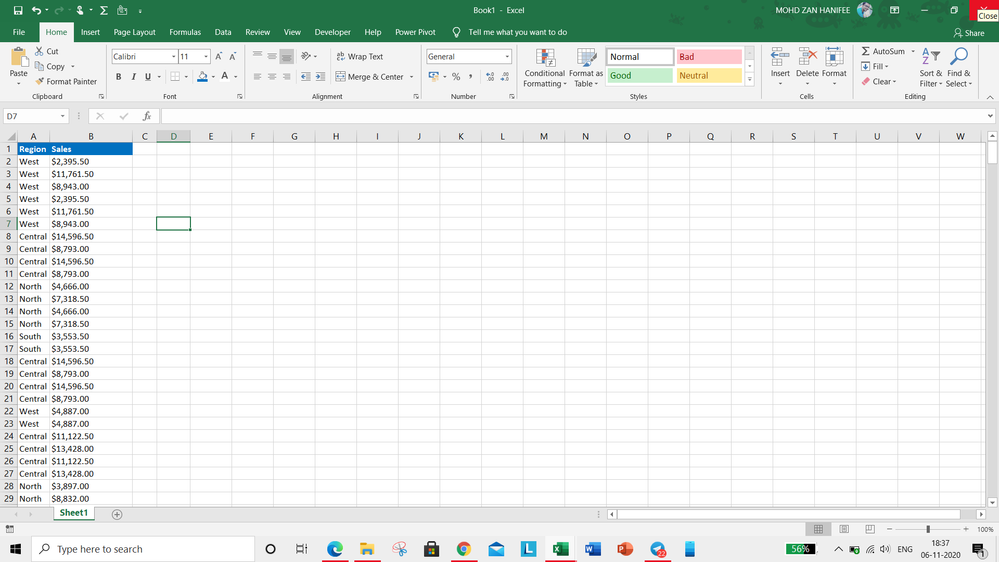This screenshot has width=999, height=562.
Task: Click the Copy button
Action: tap(51, 66)
